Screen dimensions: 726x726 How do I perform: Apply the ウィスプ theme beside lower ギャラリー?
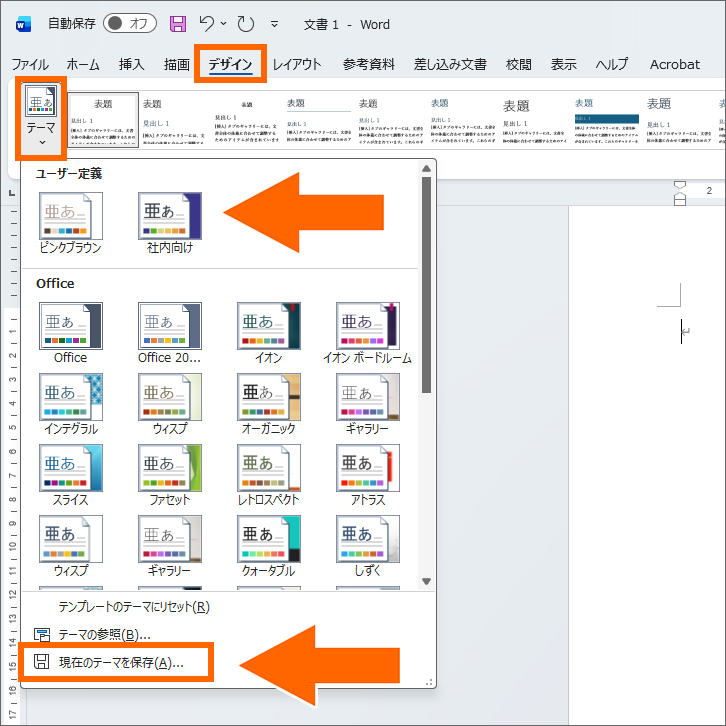pyautogui.click(x=70, y=546)
